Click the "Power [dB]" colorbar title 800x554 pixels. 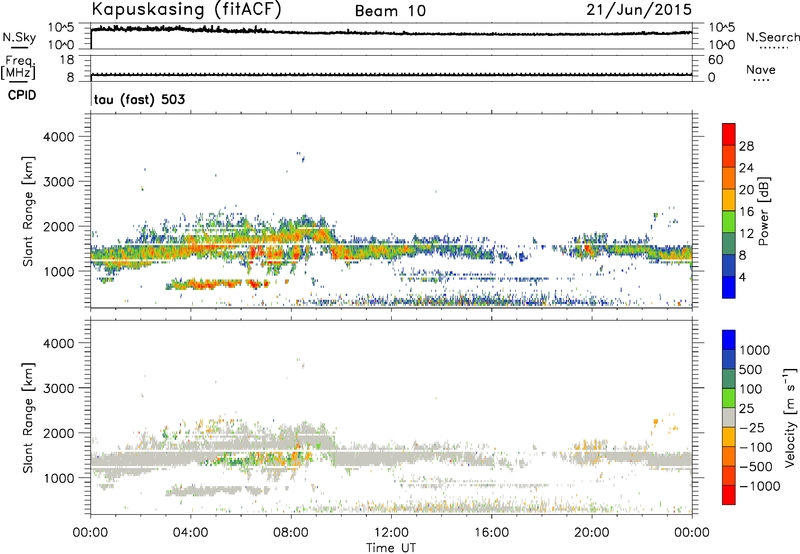point(763,211)
